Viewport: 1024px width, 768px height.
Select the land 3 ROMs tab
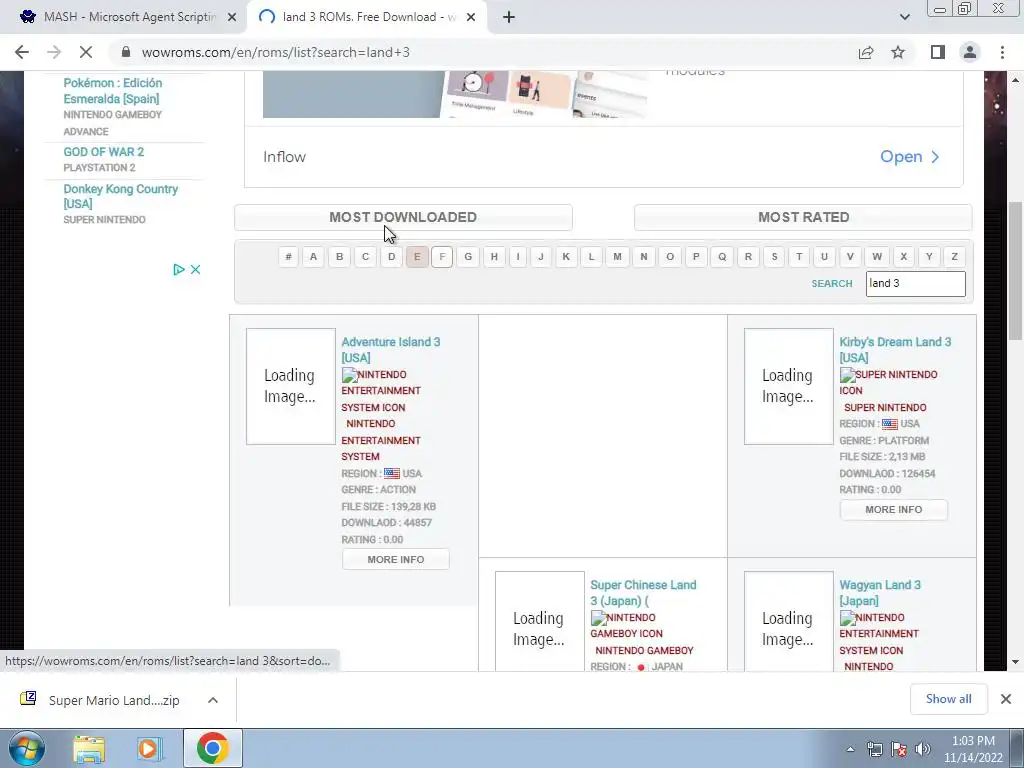click(366, 17)
